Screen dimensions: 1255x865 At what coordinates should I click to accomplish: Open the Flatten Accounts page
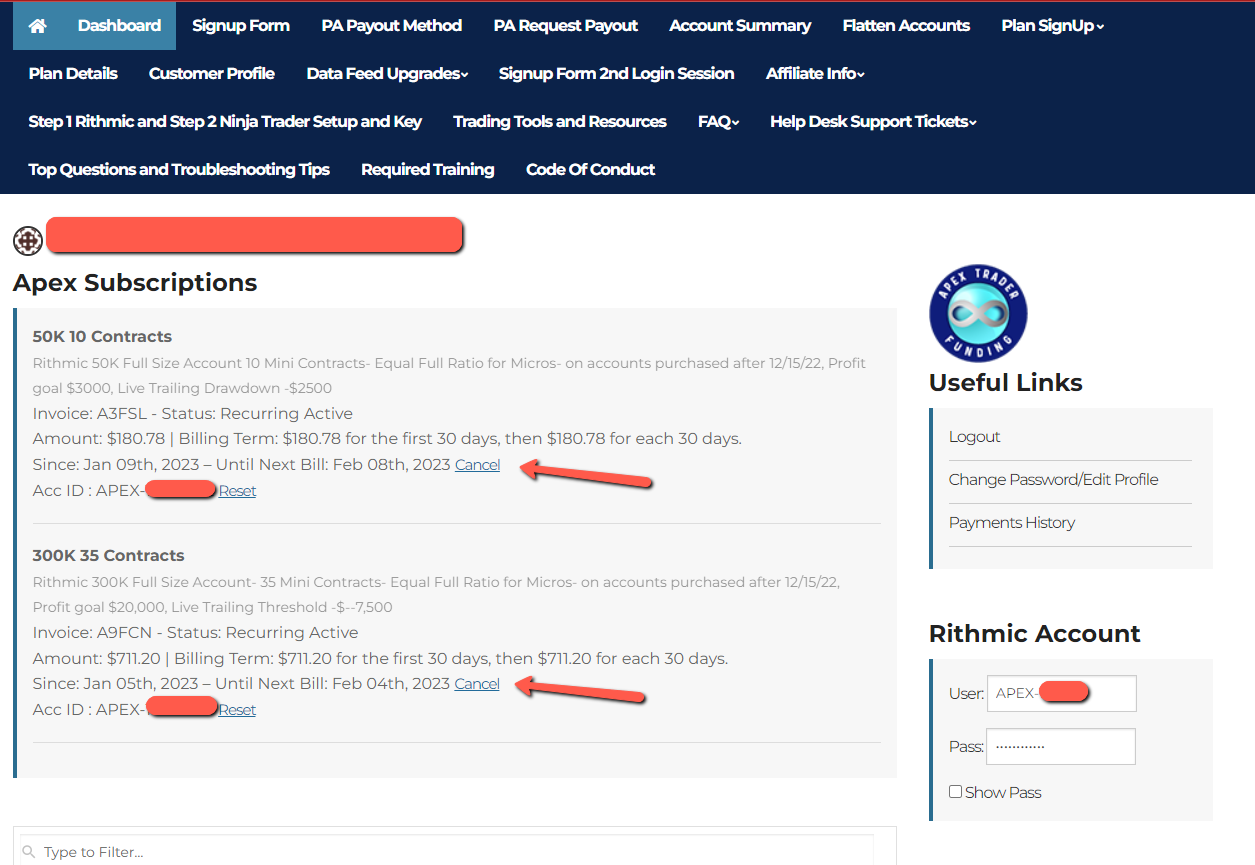pos(906,26)
